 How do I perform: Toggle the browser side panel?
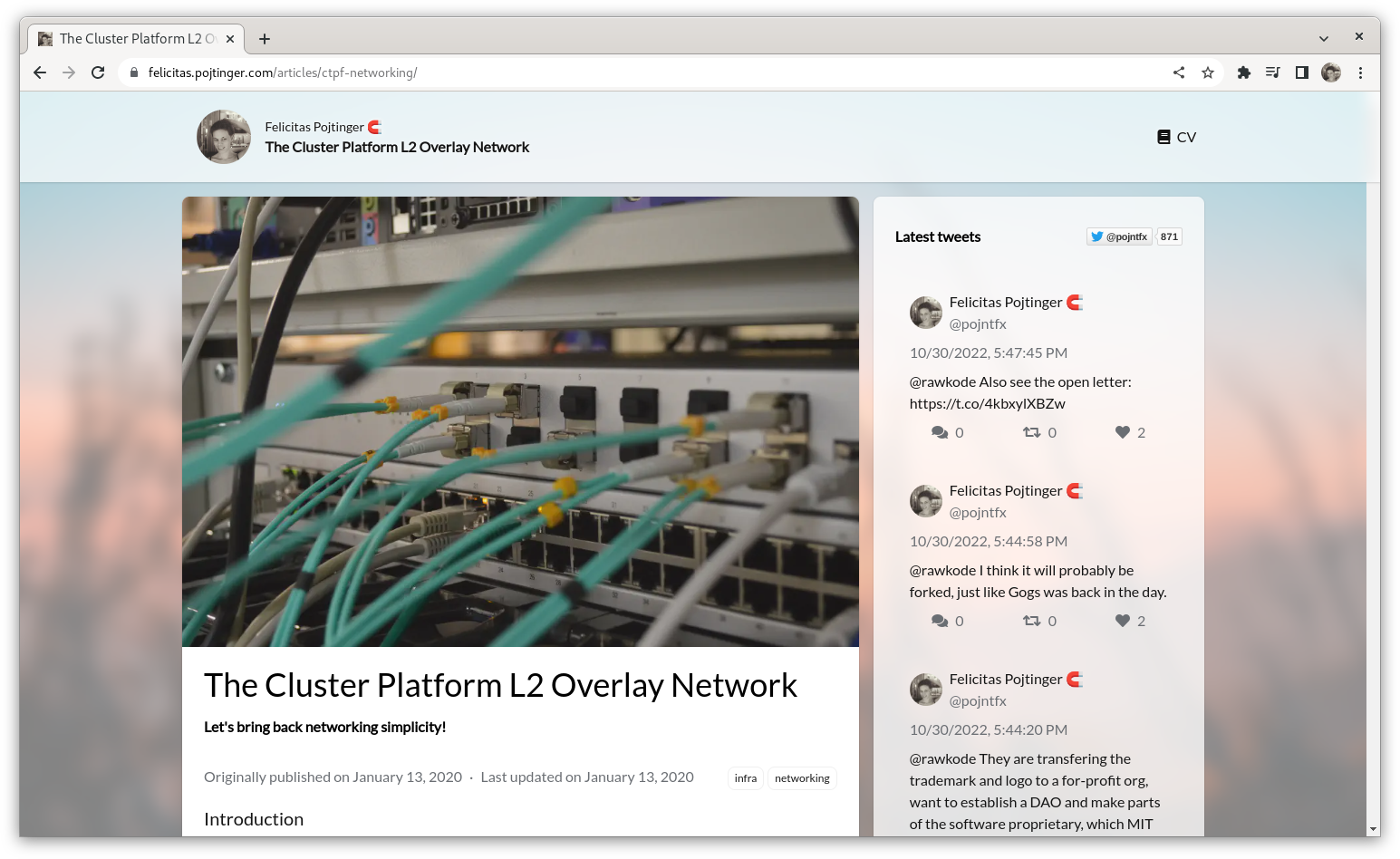[1302, 72]
